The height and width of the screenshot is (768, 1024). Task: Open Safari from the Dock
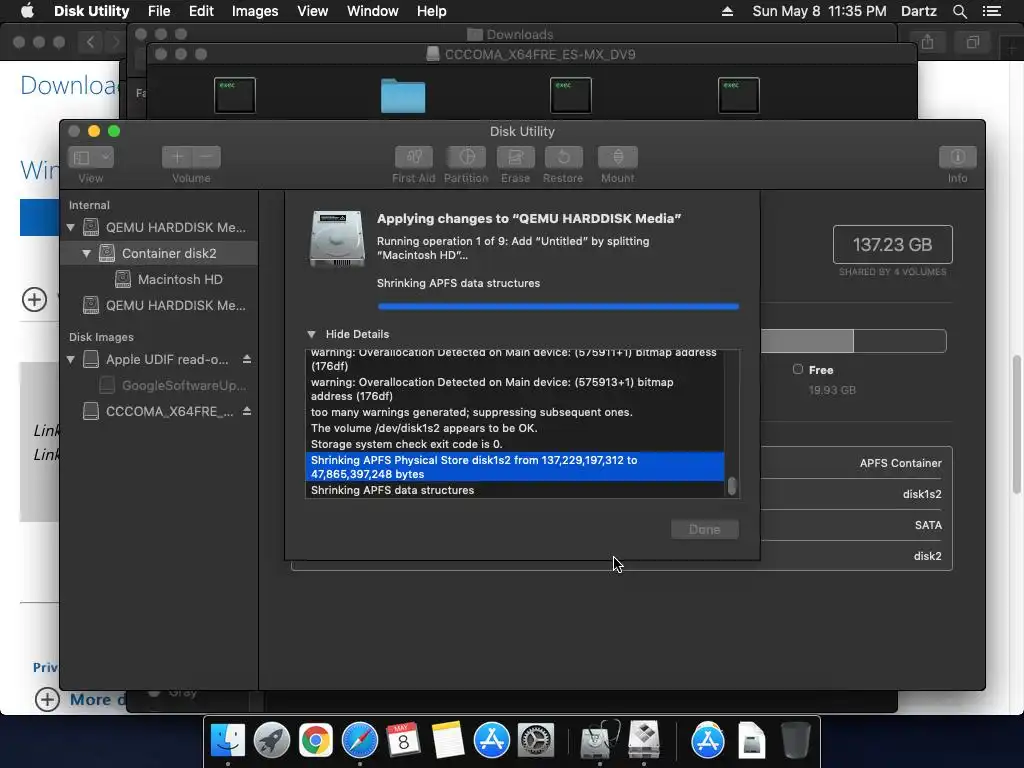(360, 741)
